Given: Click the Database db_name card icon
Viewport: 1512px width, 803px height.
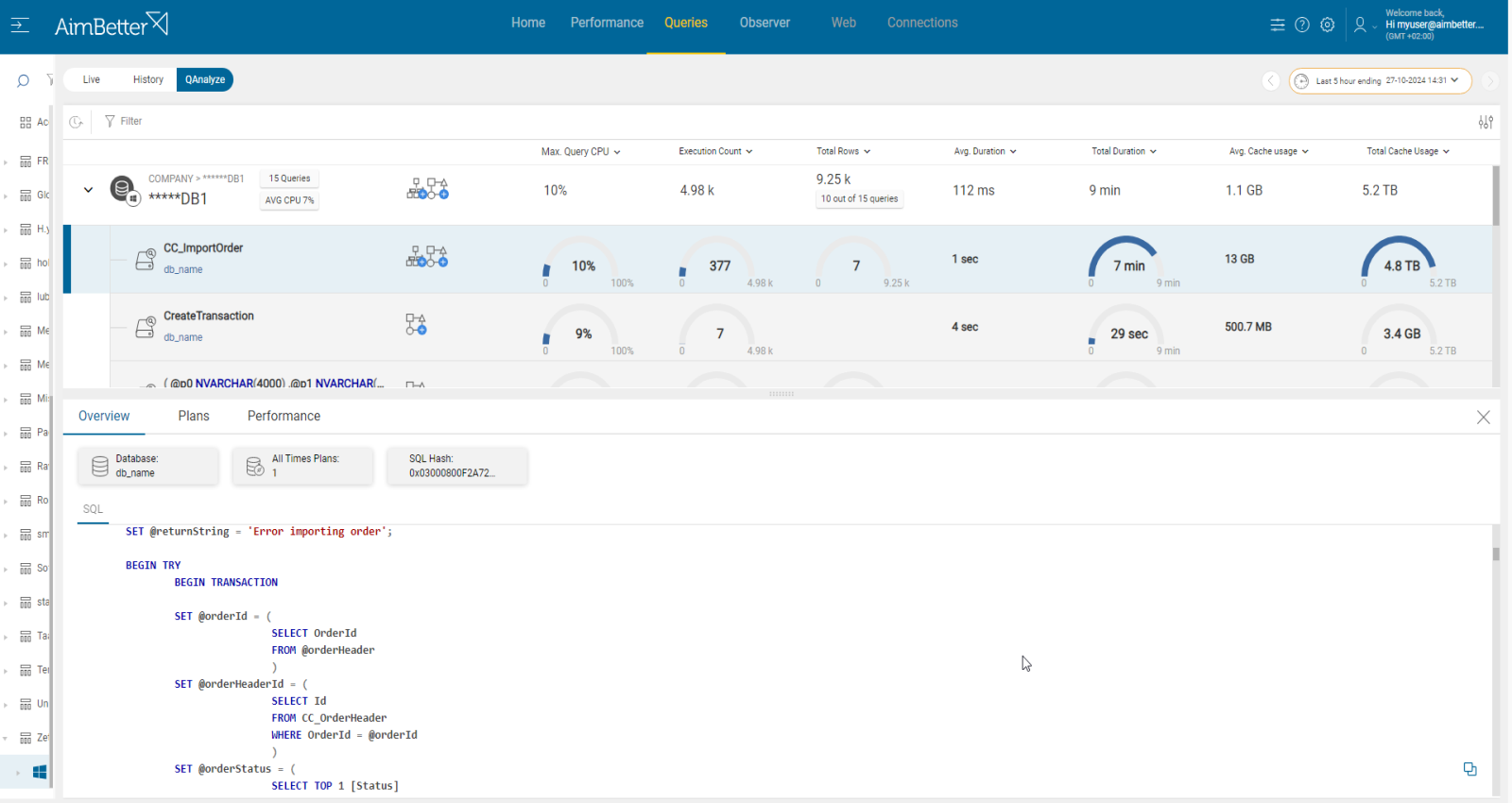Looking at the screenshot, I should coord(100,466).
